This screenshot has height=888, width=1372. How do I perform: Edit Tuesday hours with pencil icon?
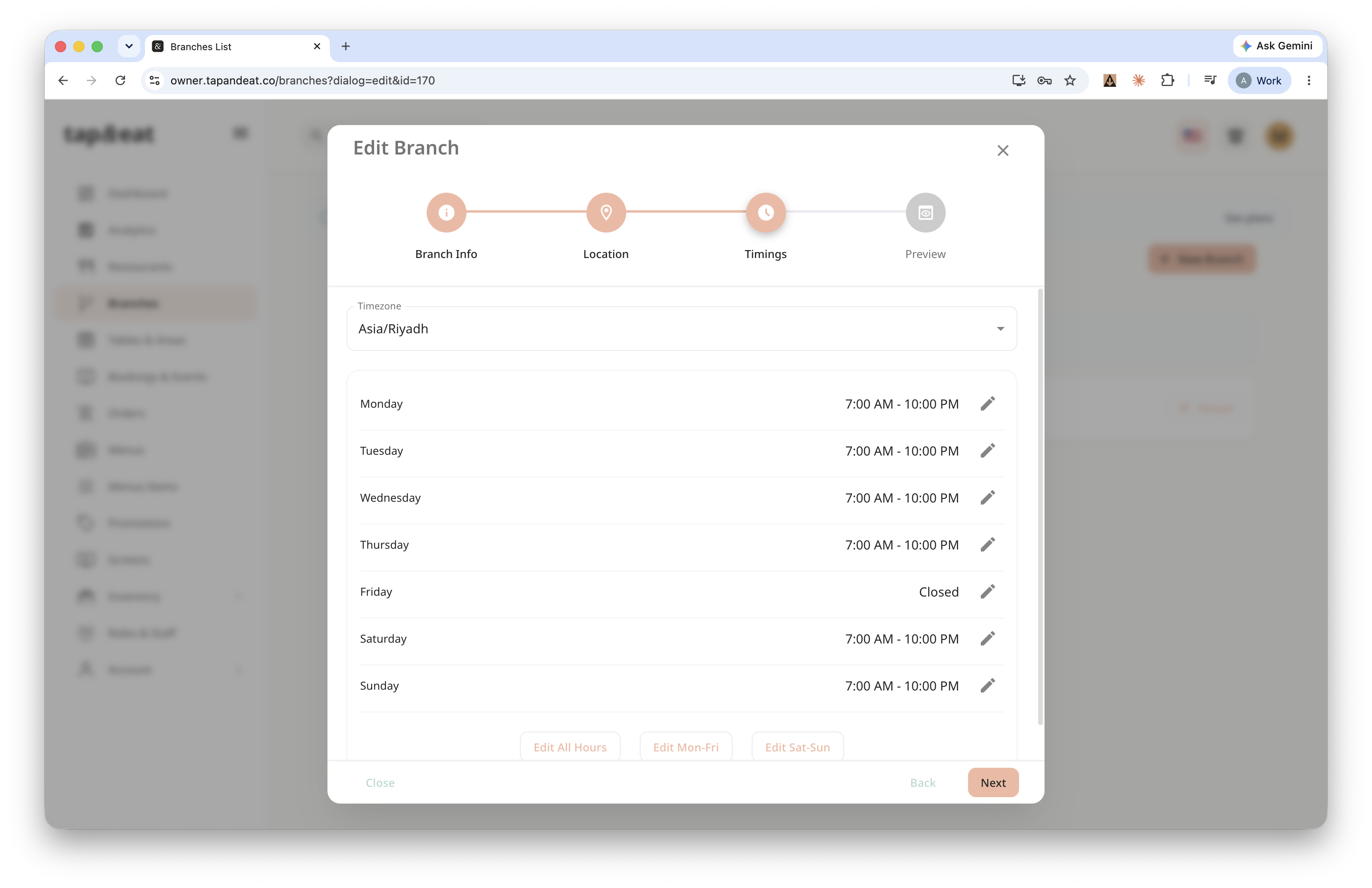(988, 451)
